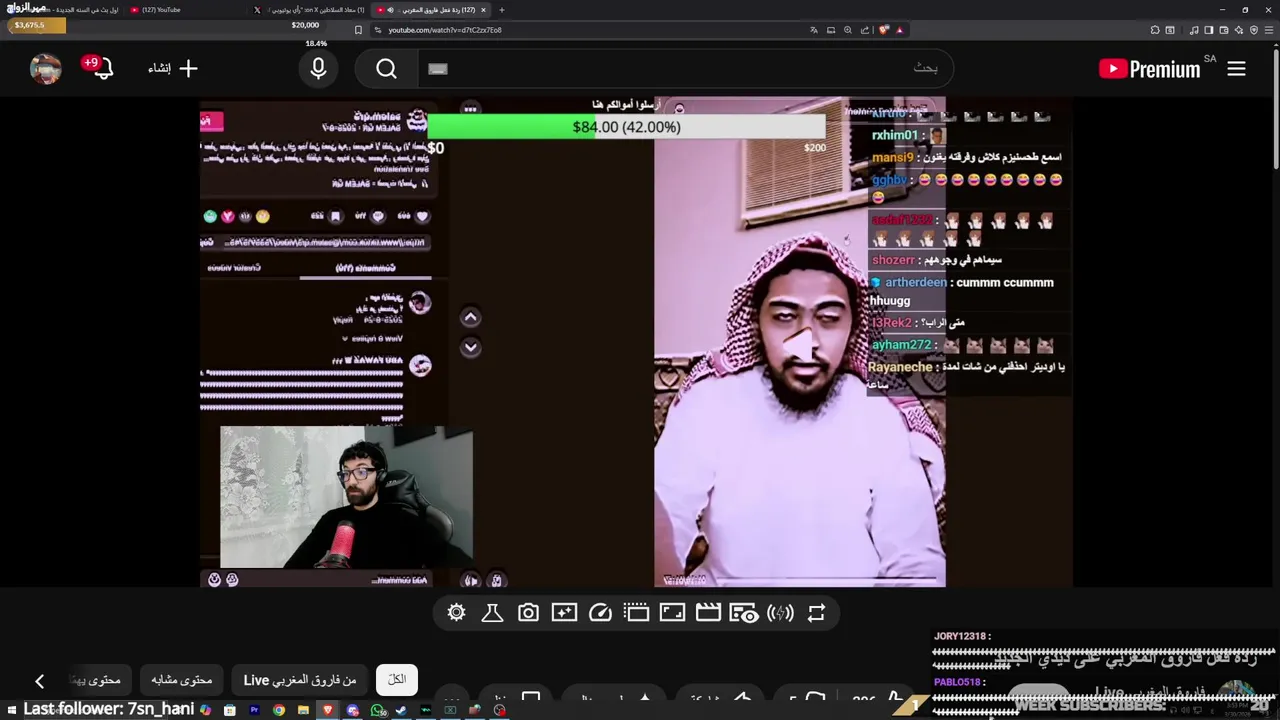This screenshot has width=1280, height=720.
Task: Click chat username 'shozerr'
Action: 893,260
